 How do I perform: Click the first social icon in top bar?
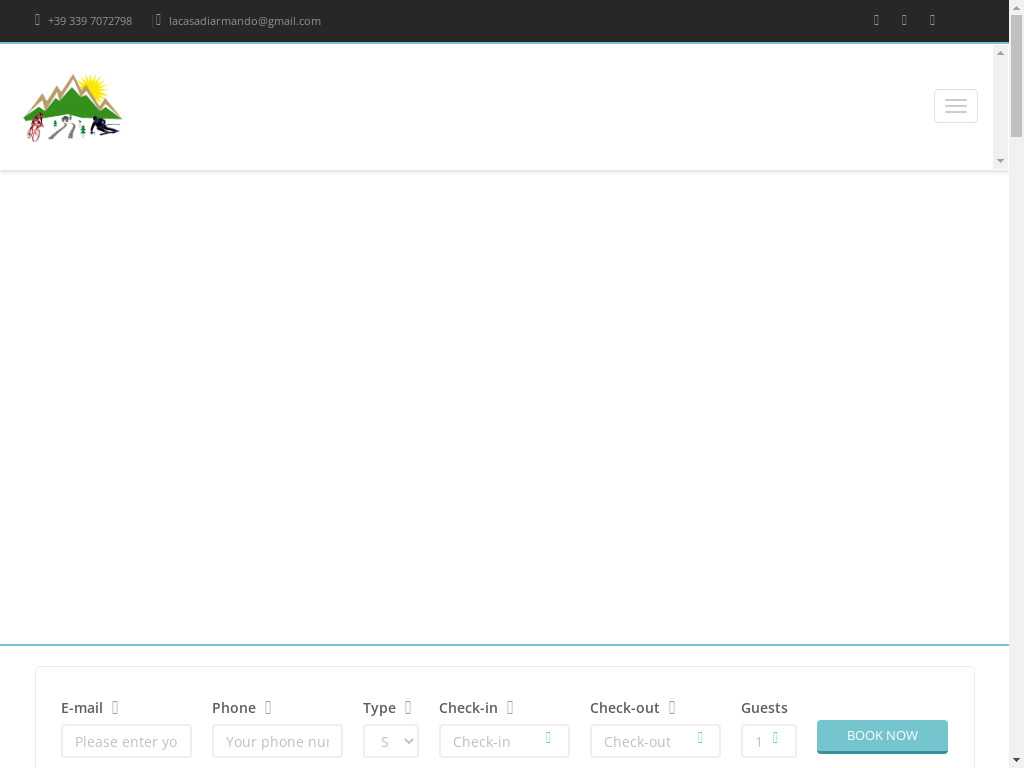pyautogui.click(x=876, y=20)
